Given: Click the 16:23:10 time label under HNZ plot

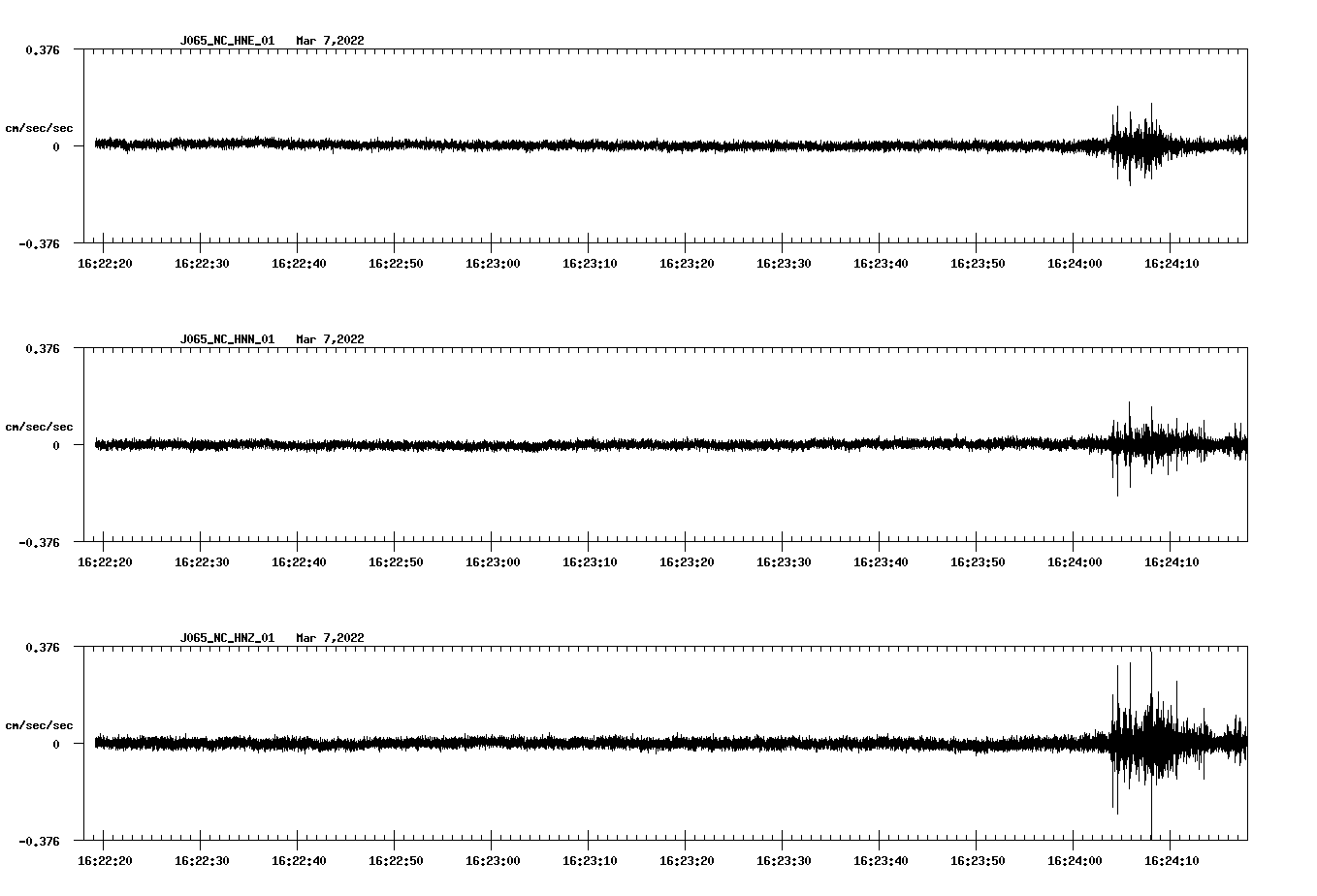Looking at the screenshot, I should click(x=590, y=861).
